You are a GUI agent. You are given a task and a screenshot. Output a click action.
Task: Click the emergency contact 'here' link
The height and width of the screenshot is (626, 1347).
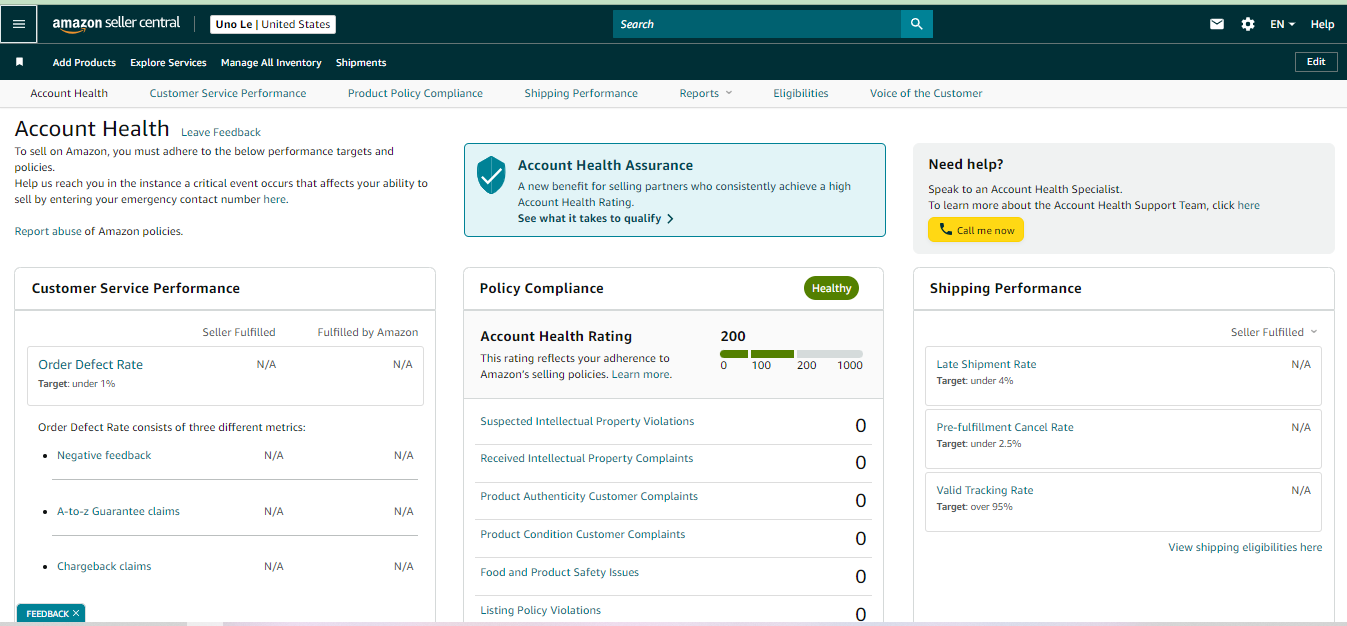tap(274, 199)
